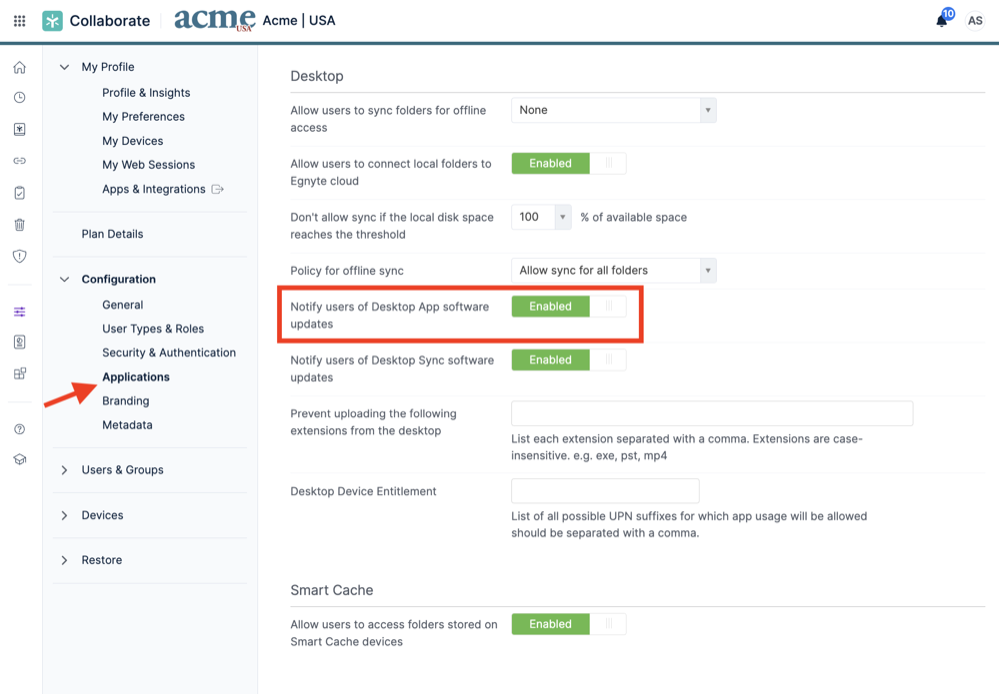Screen dimensions: 999x694
Task: Open My Preferences
Action: (x=143, y=117)
